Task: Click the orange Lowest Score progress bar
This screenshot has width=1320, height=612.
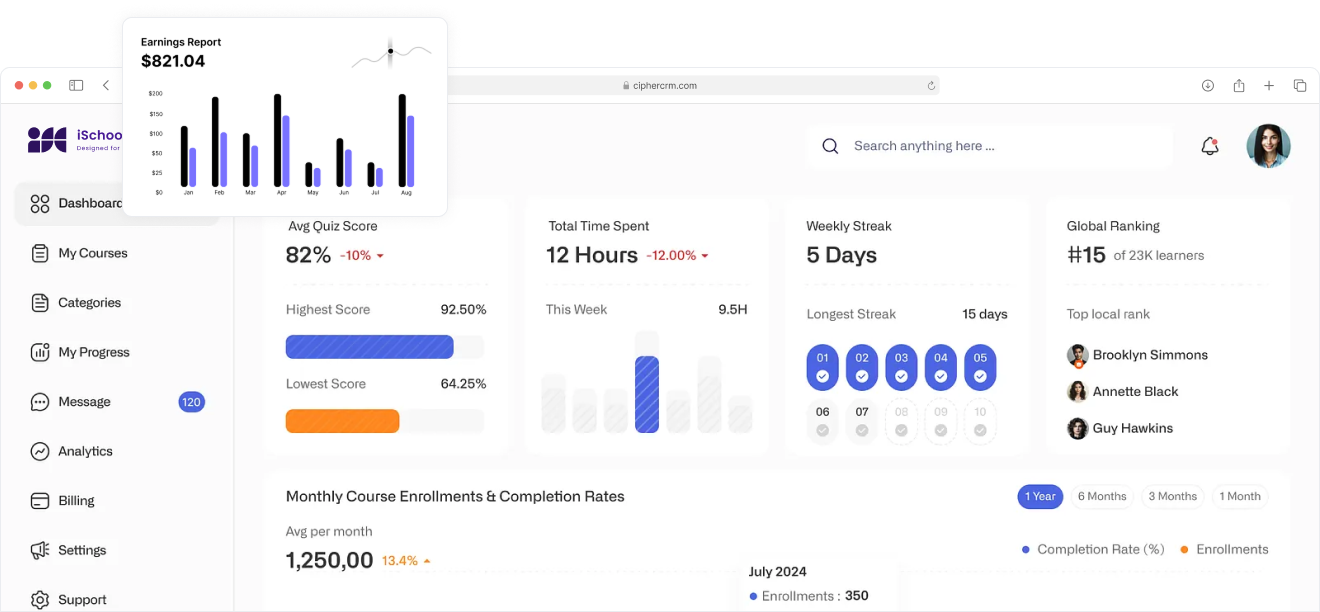Action: (342, 421)
